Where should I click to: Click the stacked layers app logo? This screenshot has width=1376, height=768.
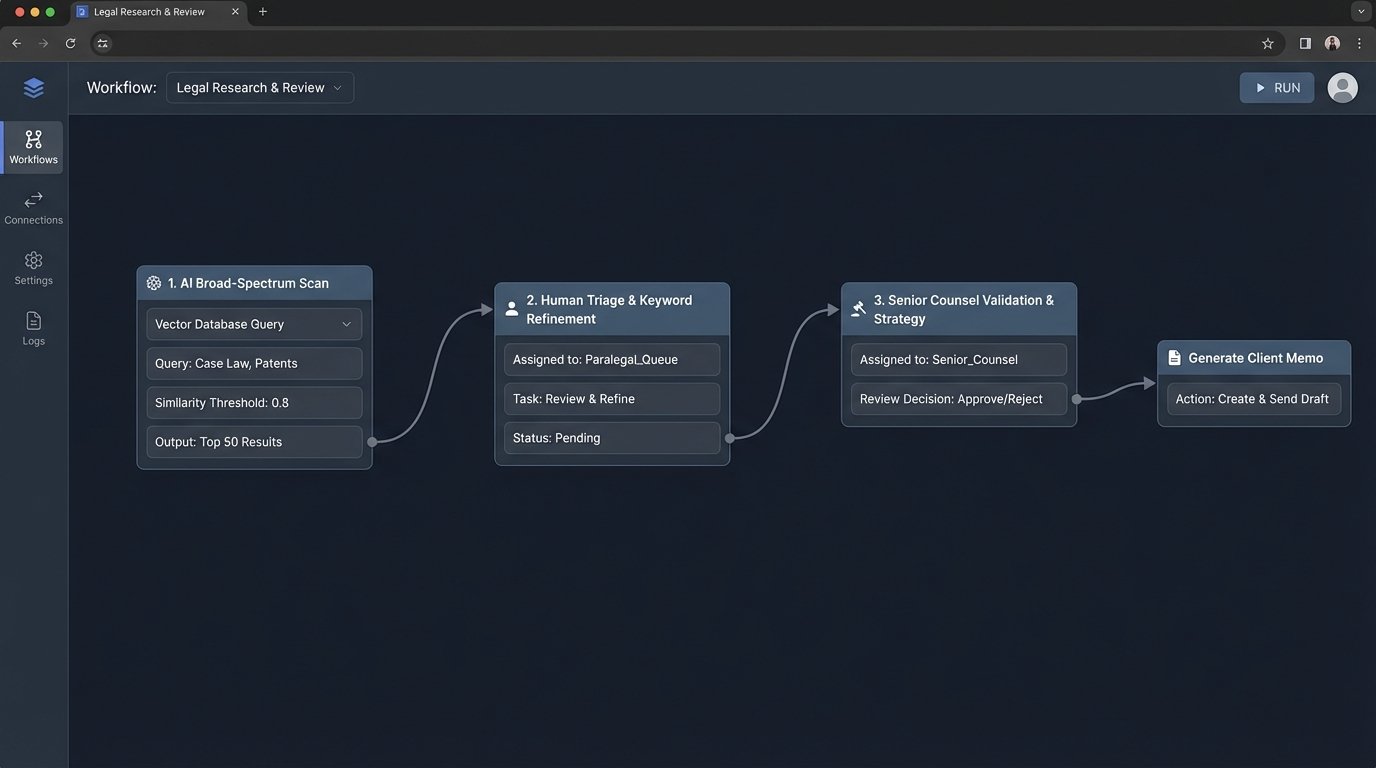tap(33, 88)
